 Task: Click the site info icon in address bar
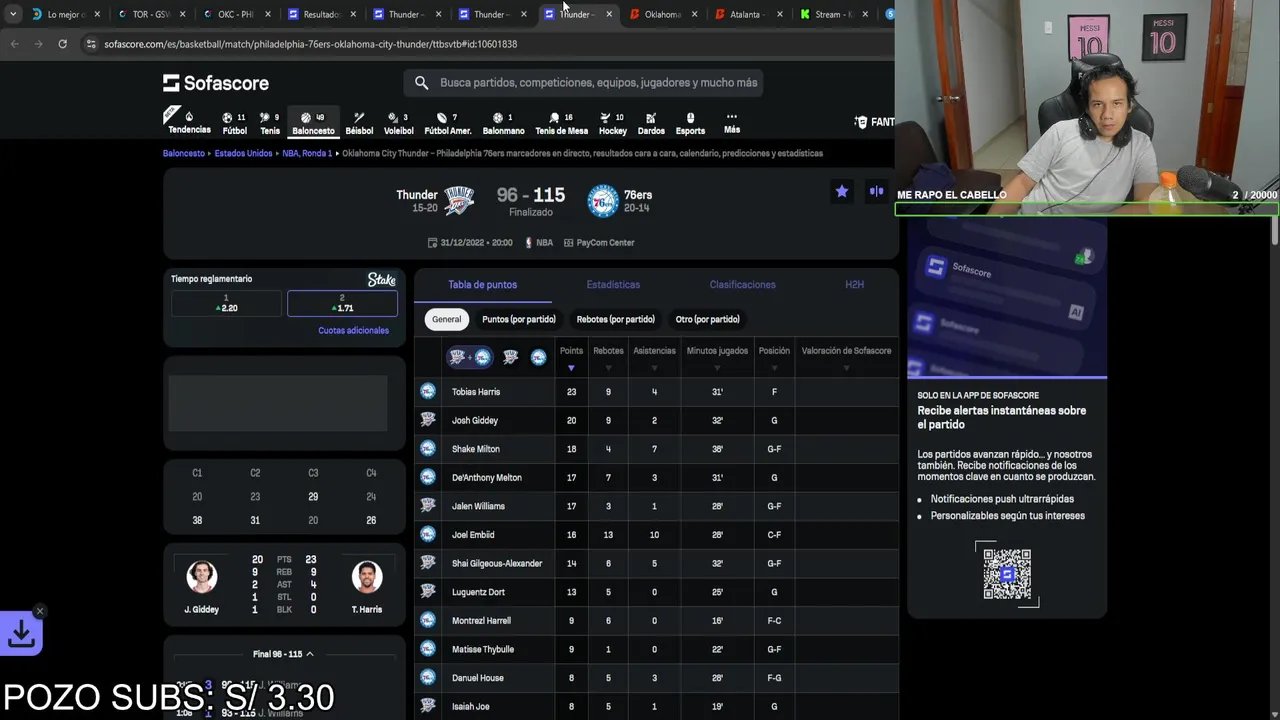tap(91, 44)
